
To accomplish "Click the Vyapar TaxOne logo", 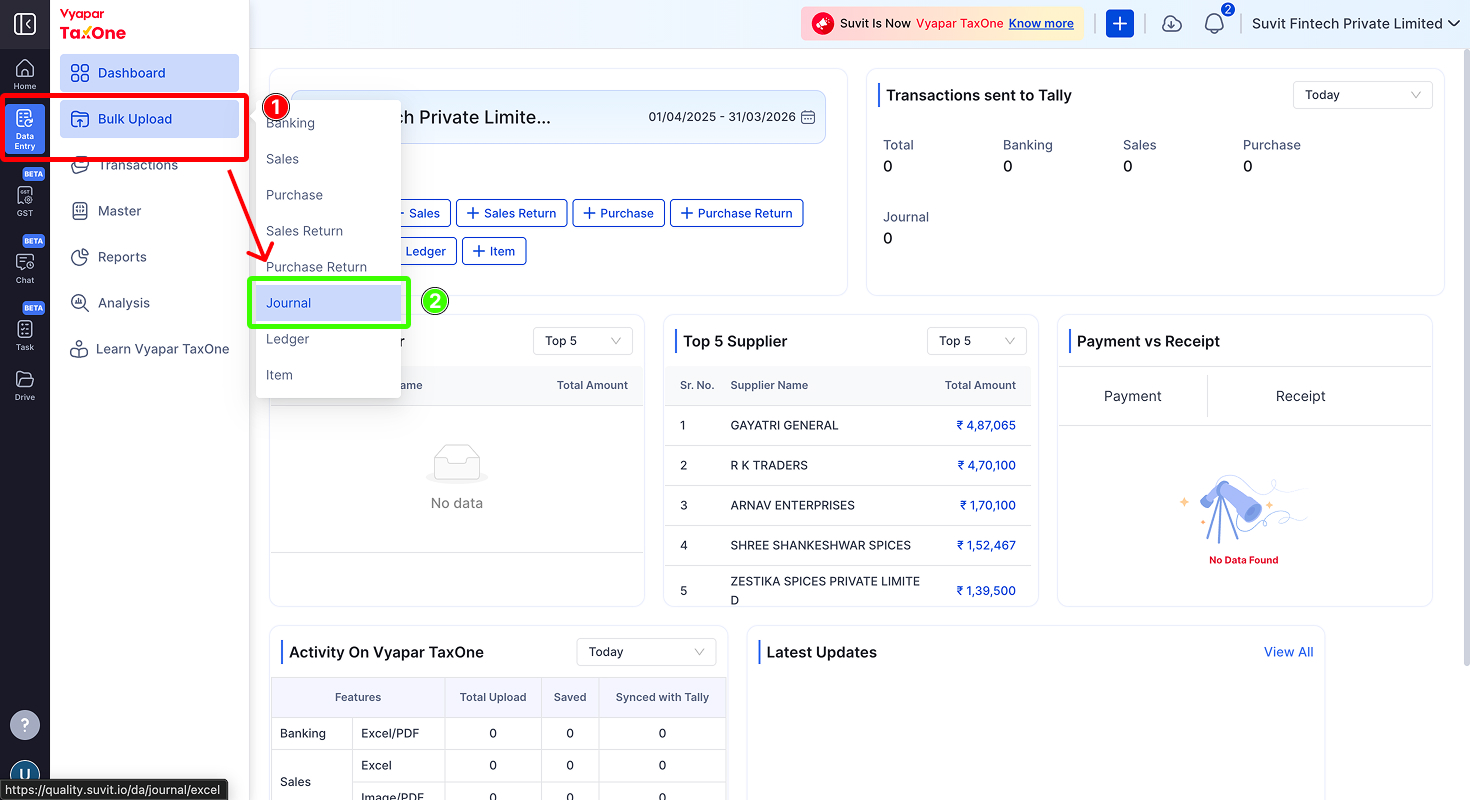I will point(93,24).
